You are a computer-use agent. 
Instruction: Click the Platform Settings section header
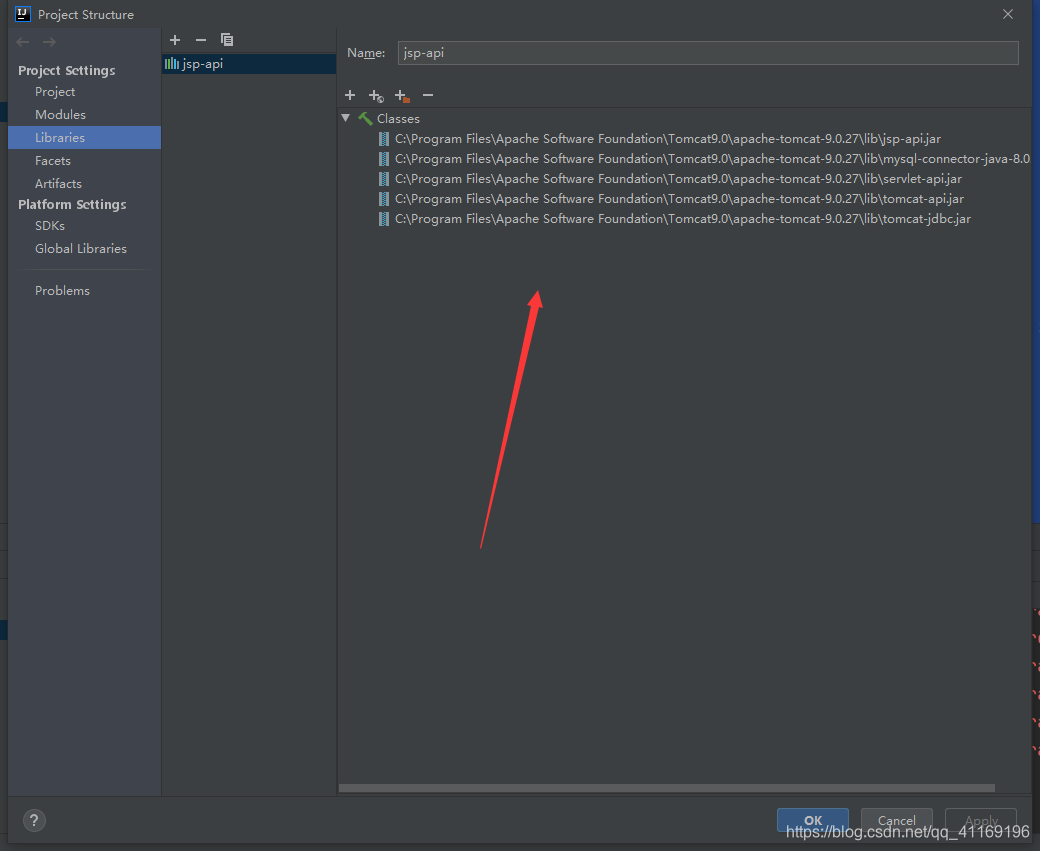72,204
